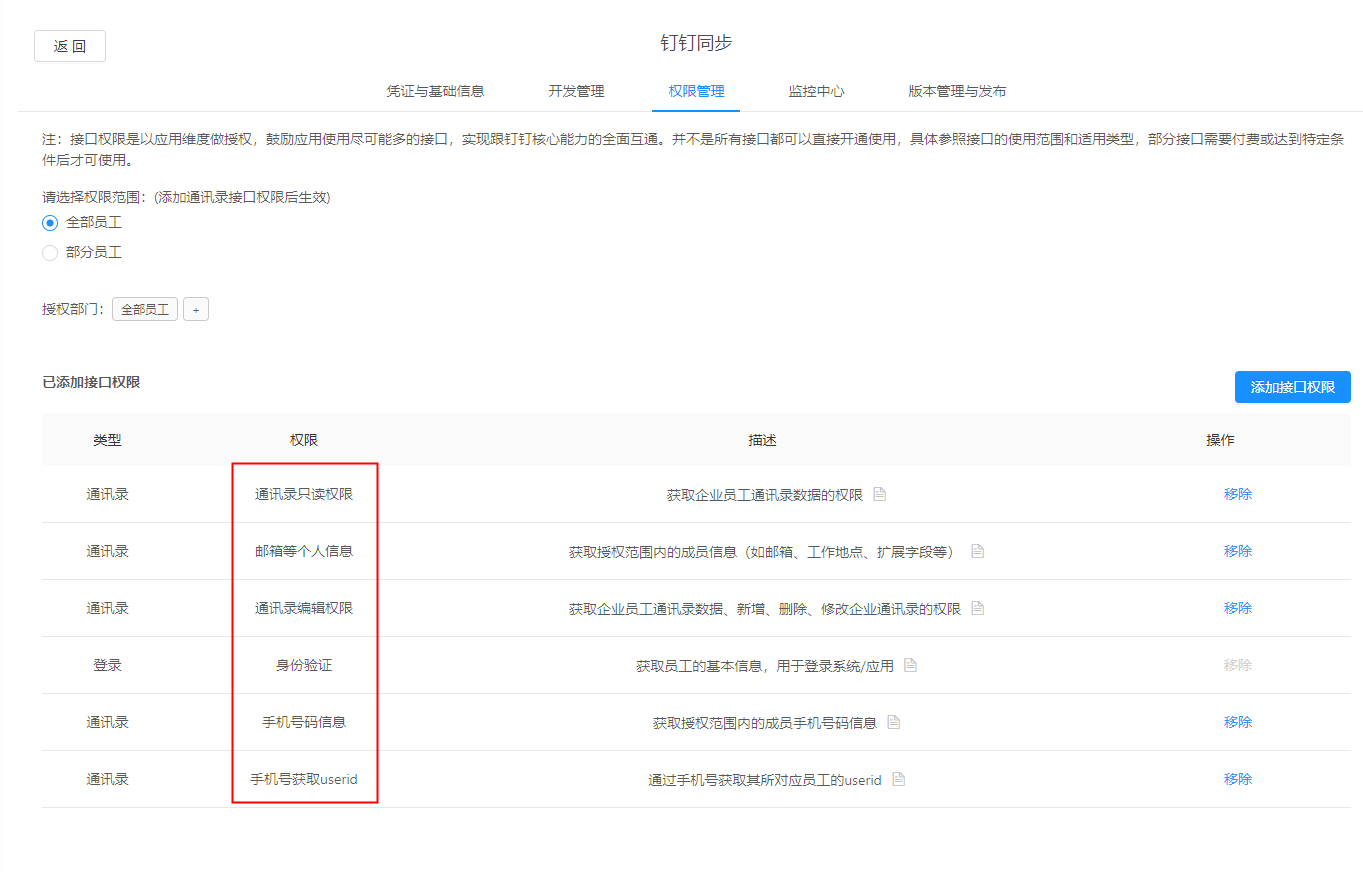Remove the 通讯录编辑权限 permission
Viewport: 1363px width, 872px height.
[1238, 608]
